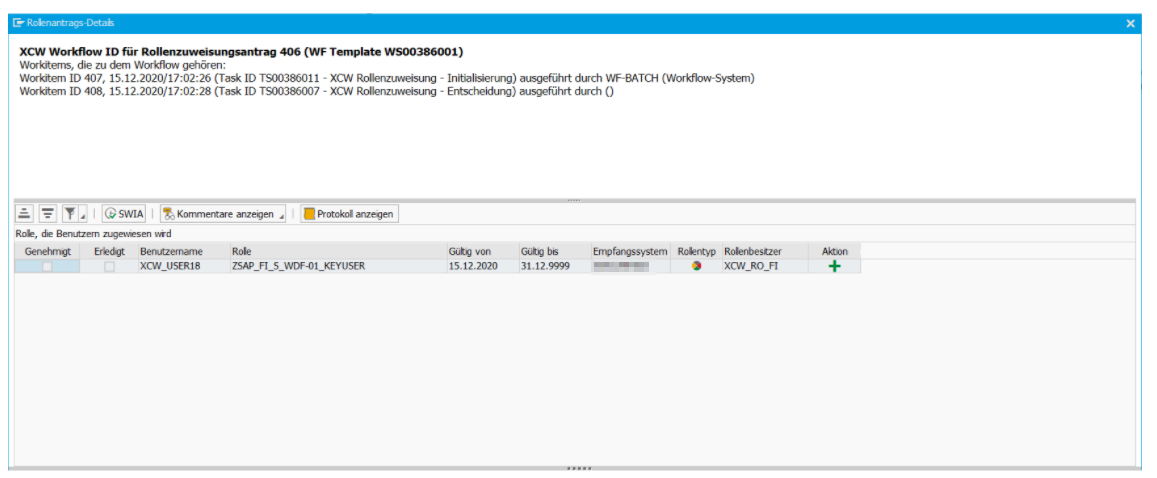Click the Gültig bis column header
The width and height of the screenshot is (1157, 478).
point(553,252)
